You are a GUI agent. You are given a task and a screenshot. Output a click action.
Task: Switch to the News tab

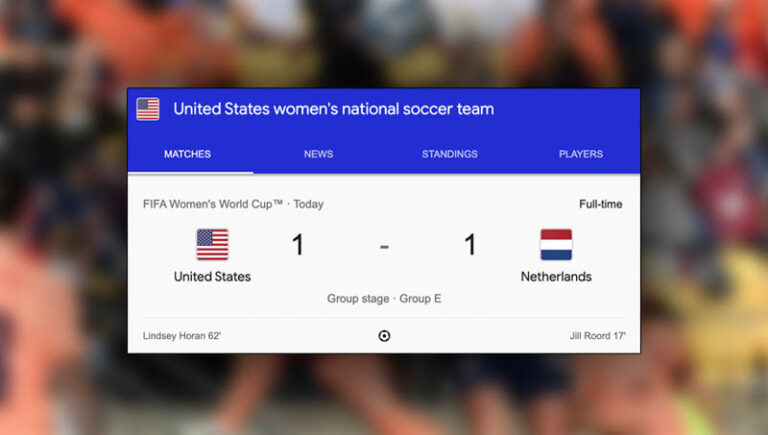pyautogui.click(x=318, y=154)
